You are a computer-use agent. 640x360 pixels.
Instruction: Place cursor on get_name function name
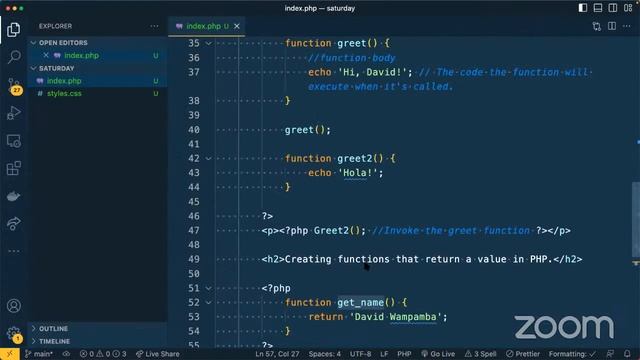pyautogui.click(x=360, y=302)
